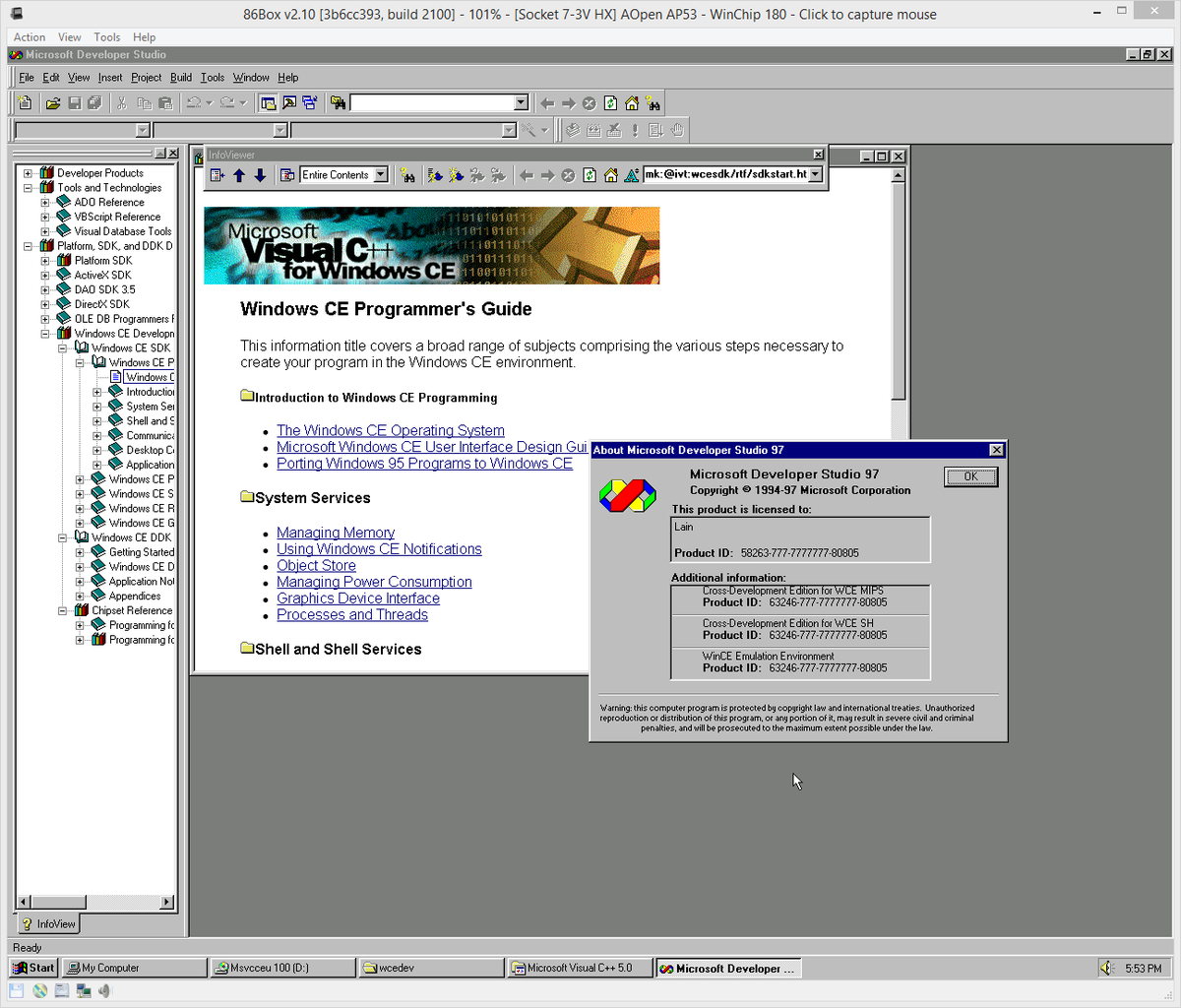1181x1008 pixels.
Task: Open the Window menu
Action: click(x=251, y=78)
